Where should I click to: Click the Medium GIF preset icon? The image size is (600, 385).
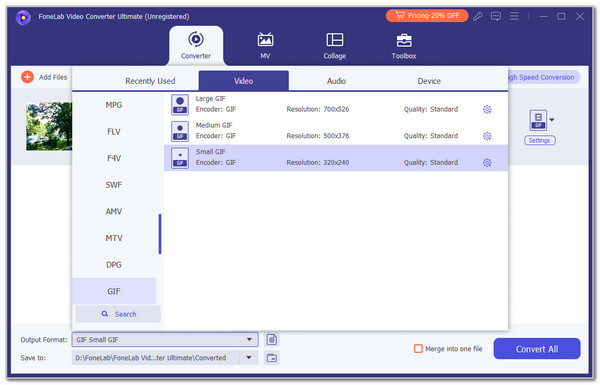click(180, 131)
